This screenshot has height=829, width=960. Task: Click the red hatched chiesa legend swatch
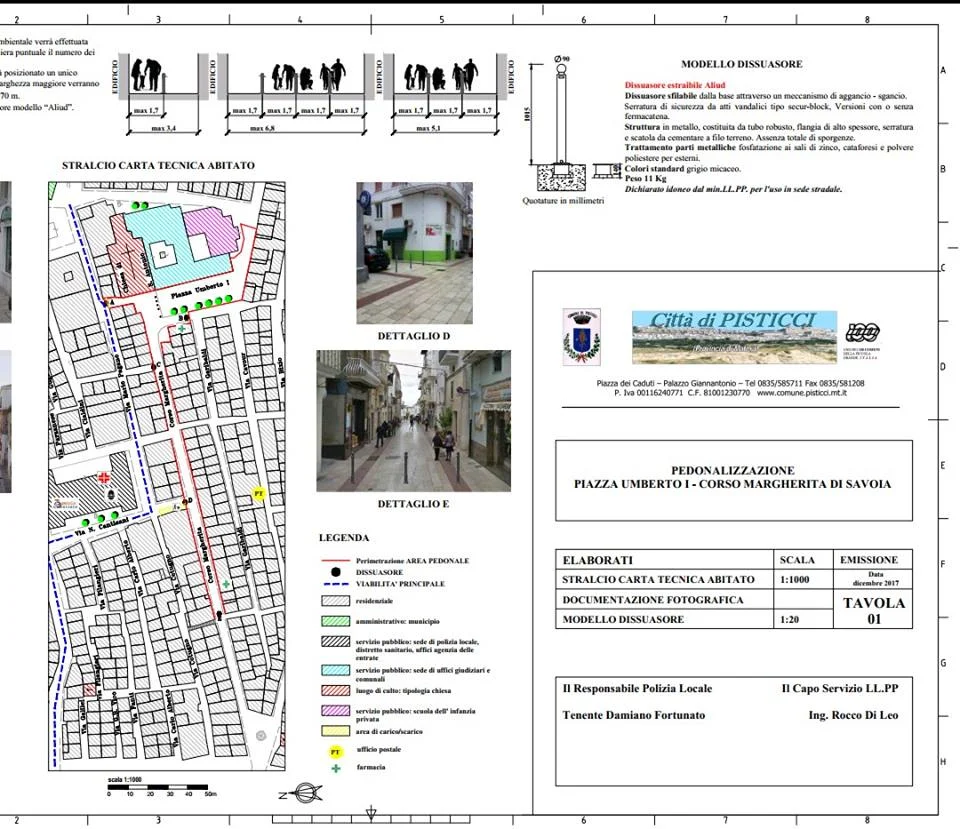336,691
